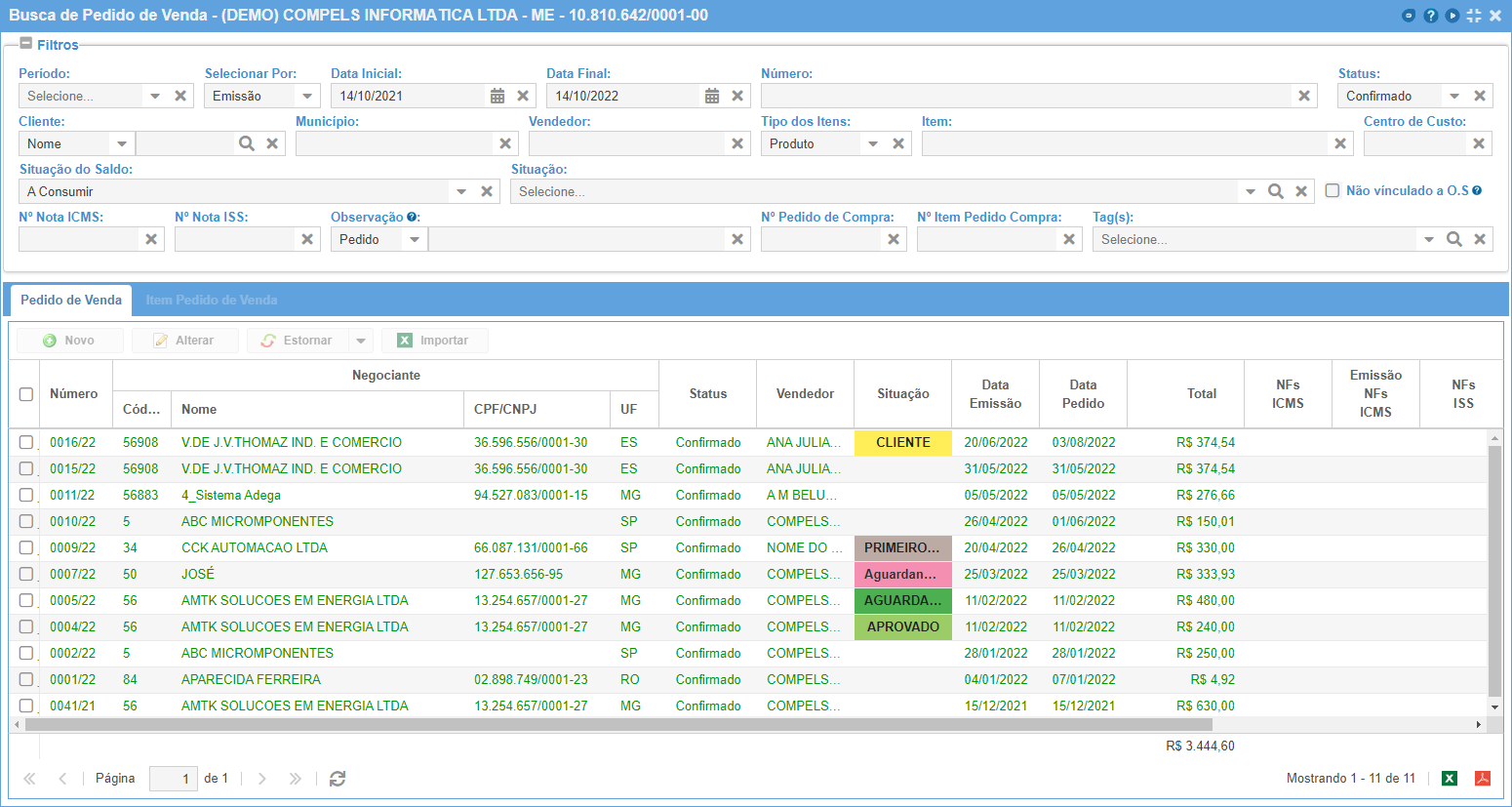Export results to PDF
Viewport: 1512px width, 807px height.
click(x=1483, y=778)
